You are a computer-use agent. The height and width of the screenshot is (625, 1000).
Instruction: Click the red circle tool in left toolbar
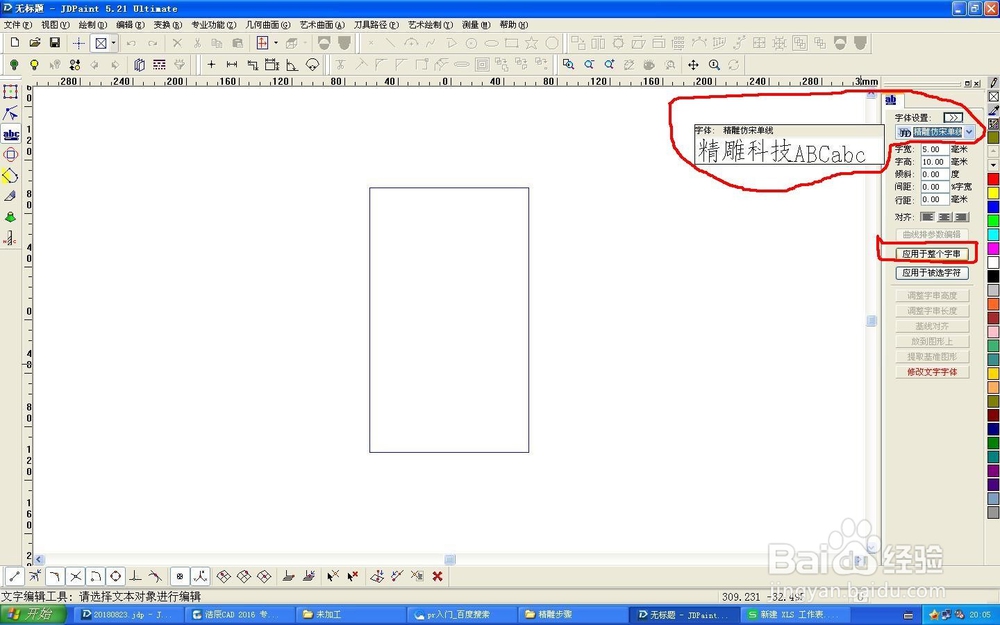tap(10, 154)
